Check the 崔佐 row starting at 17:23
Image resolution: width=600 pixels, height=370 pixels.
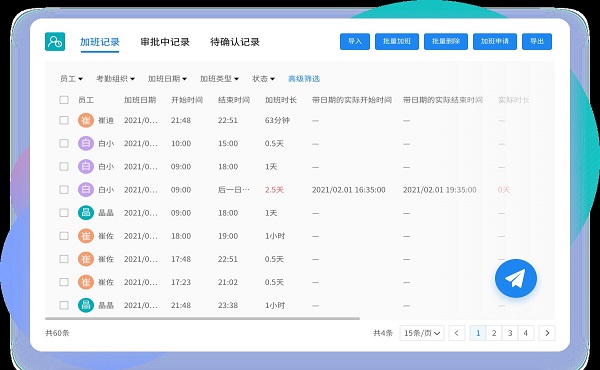click(64, 282)
